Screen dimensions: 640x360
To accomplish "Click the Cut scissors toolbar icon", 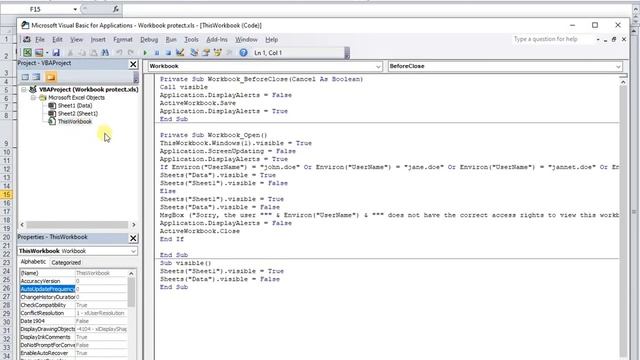I will (70, 53).
